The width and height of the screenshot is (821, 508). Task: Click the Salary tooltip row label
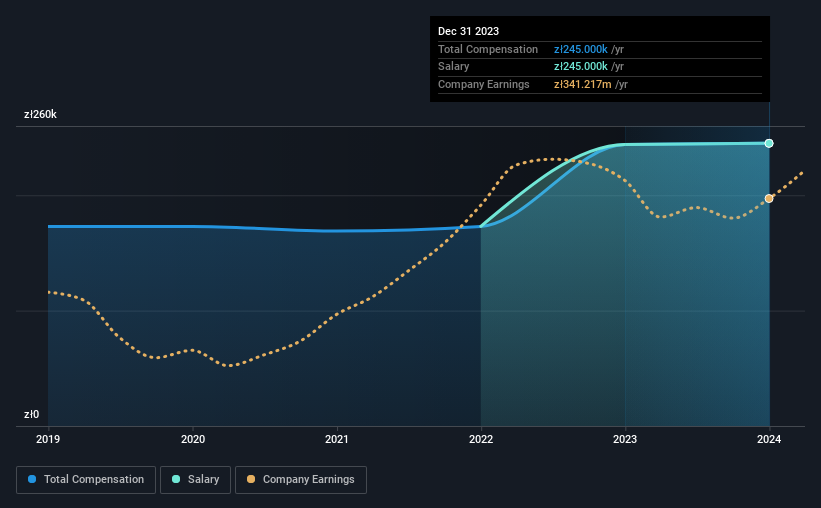(x=453, y=67)
